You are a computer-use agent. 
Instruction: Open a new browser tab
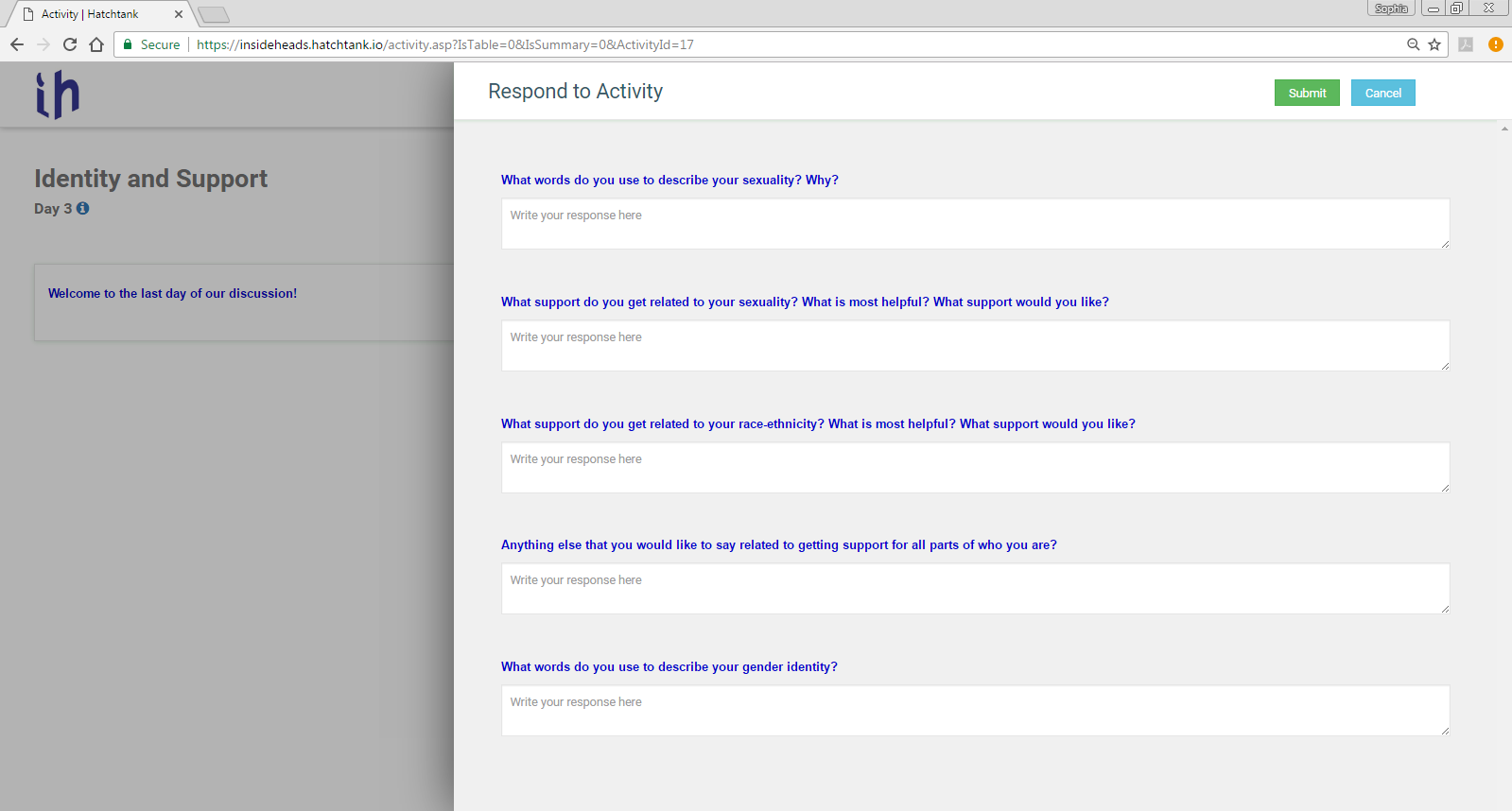pyautogui.click(x=214, y=14)
